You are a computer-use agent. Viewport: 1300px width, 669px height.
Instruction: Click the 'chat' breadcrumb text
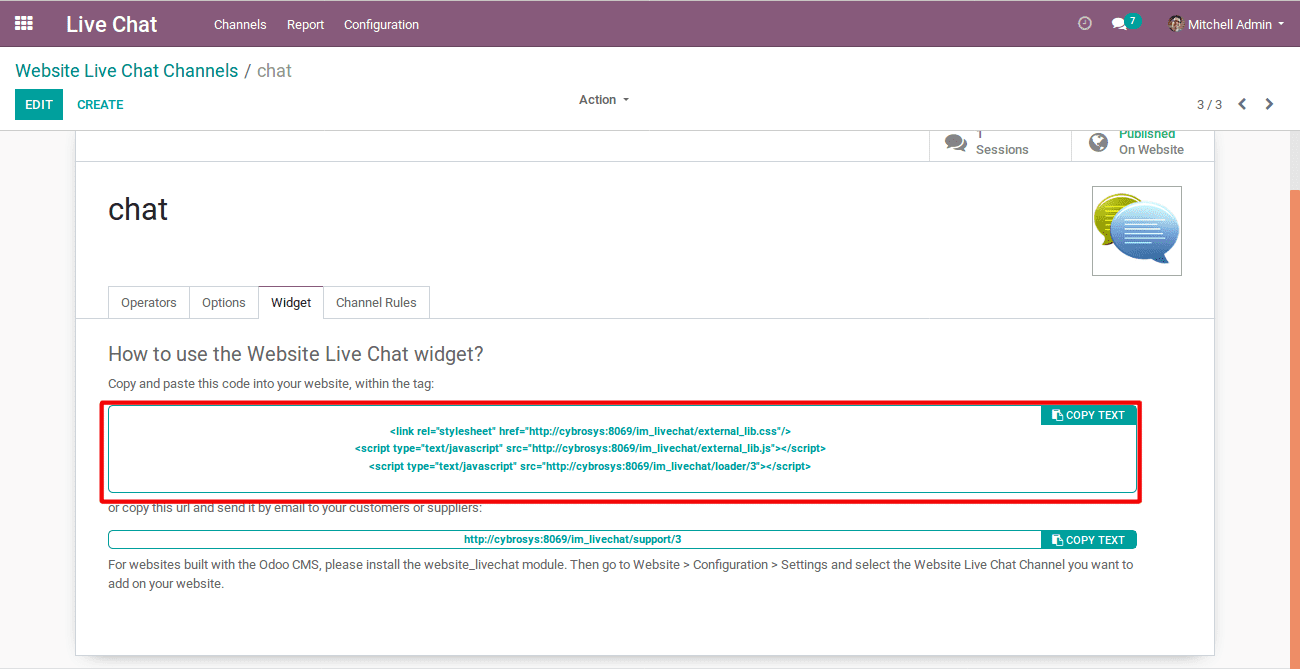(274, 71)
